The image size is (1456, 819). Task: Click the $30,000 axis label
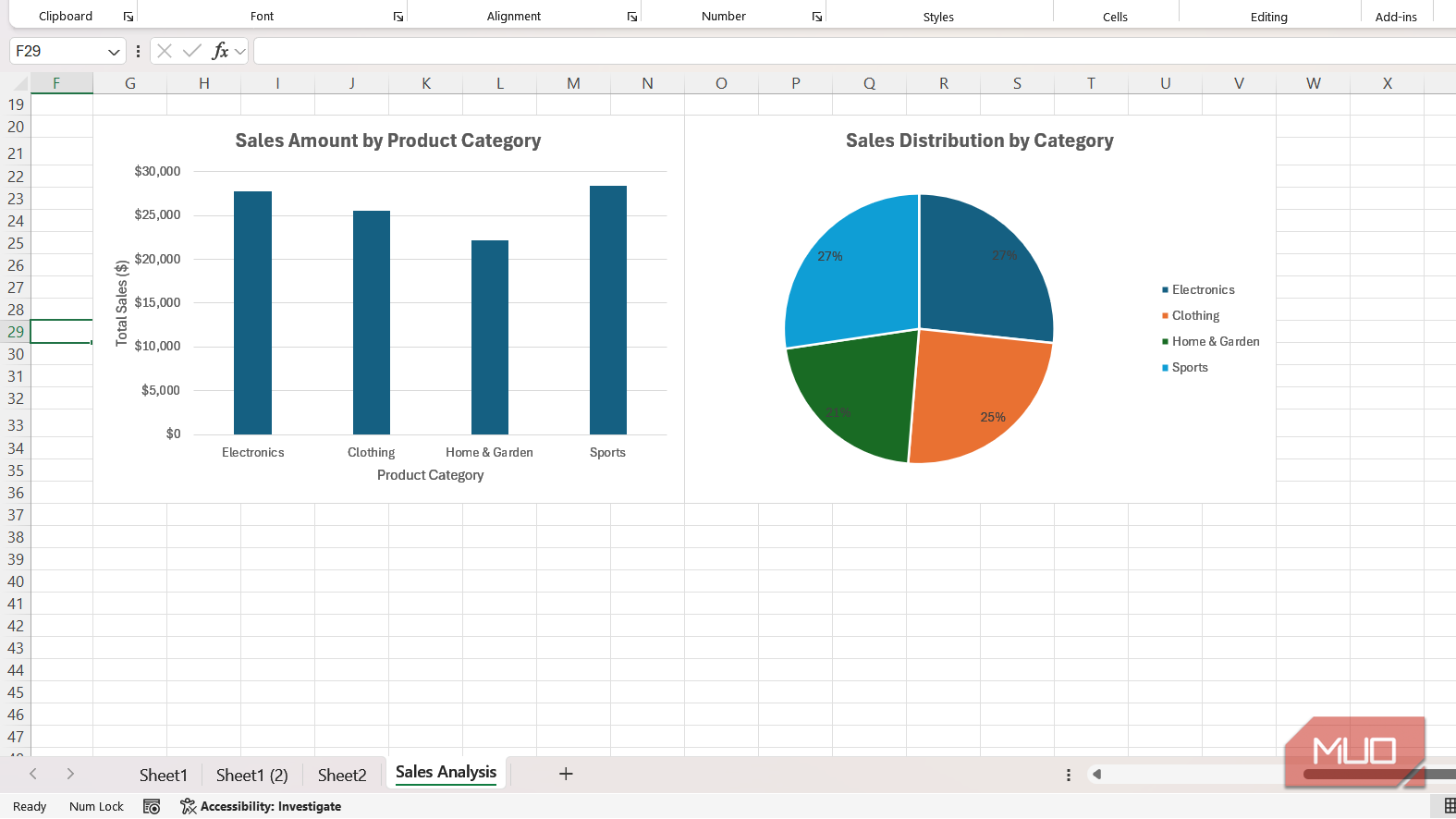click(157, 171)
